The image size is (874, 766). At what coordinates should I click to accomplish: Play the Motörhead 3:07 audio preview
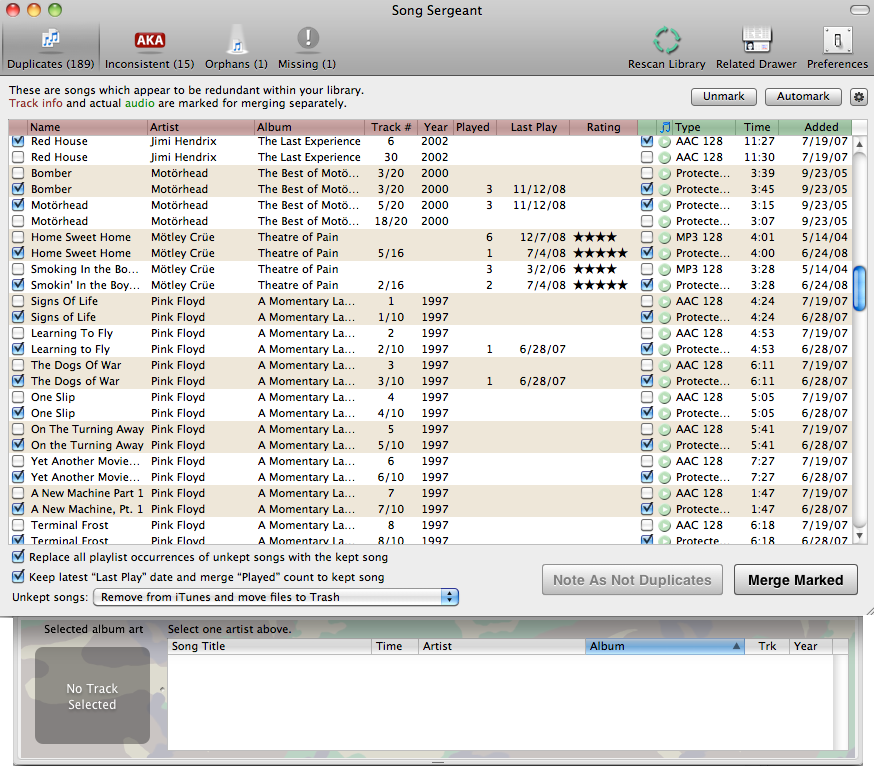click(x=664, y=221)
